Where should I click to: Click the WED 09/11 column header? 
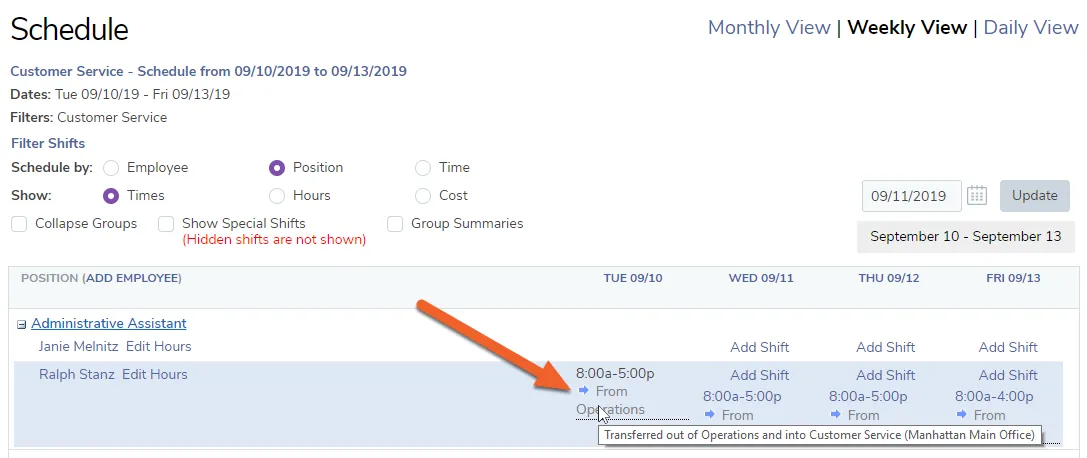(x=760, y=278)
